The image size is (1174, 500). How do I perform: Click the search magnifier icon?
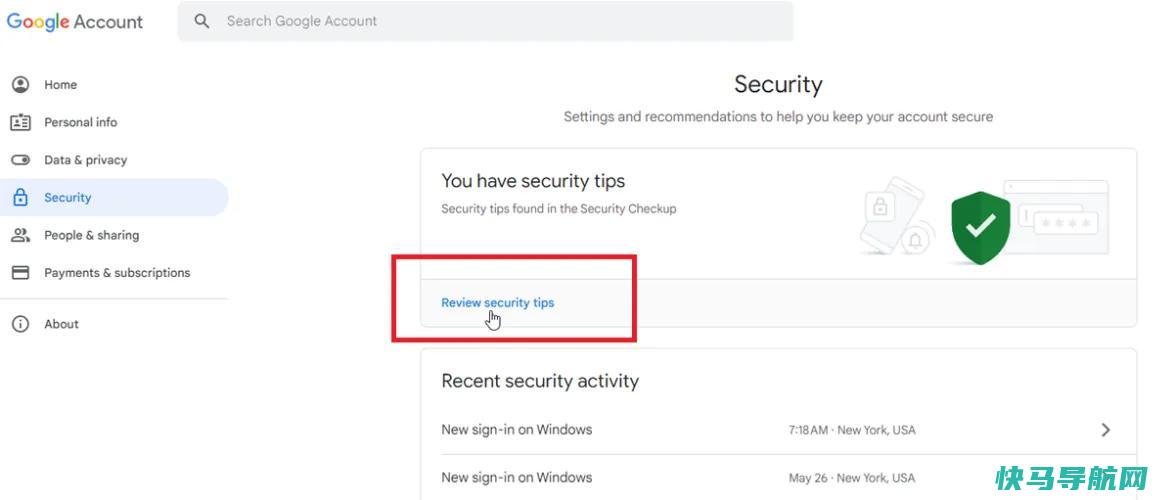point(201,21)
